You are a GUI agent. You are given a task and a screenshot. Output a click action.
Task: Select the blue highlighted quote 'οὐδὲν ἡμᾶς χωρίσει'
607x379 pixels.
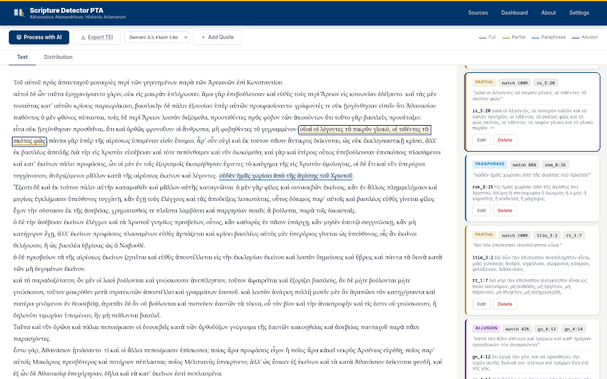[286, 176]
